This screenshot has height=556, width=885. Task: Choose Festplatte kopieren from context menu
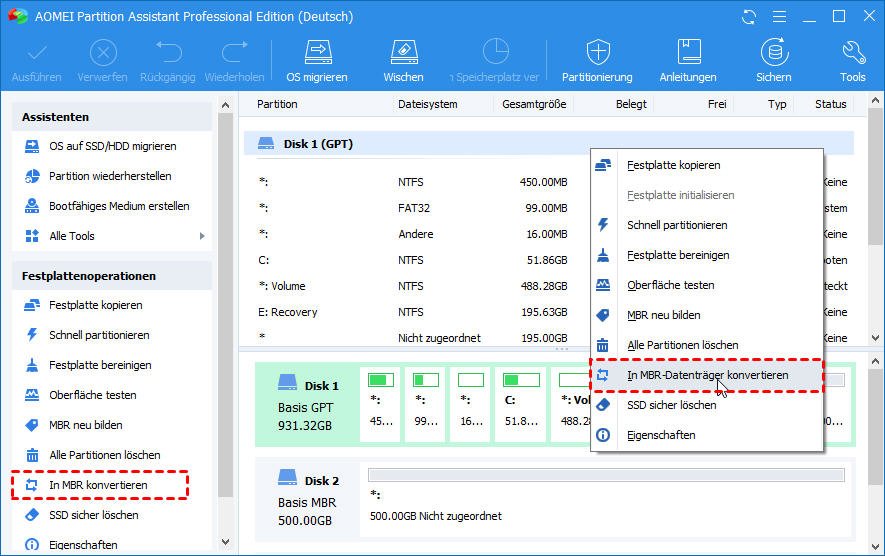point(707,165)
